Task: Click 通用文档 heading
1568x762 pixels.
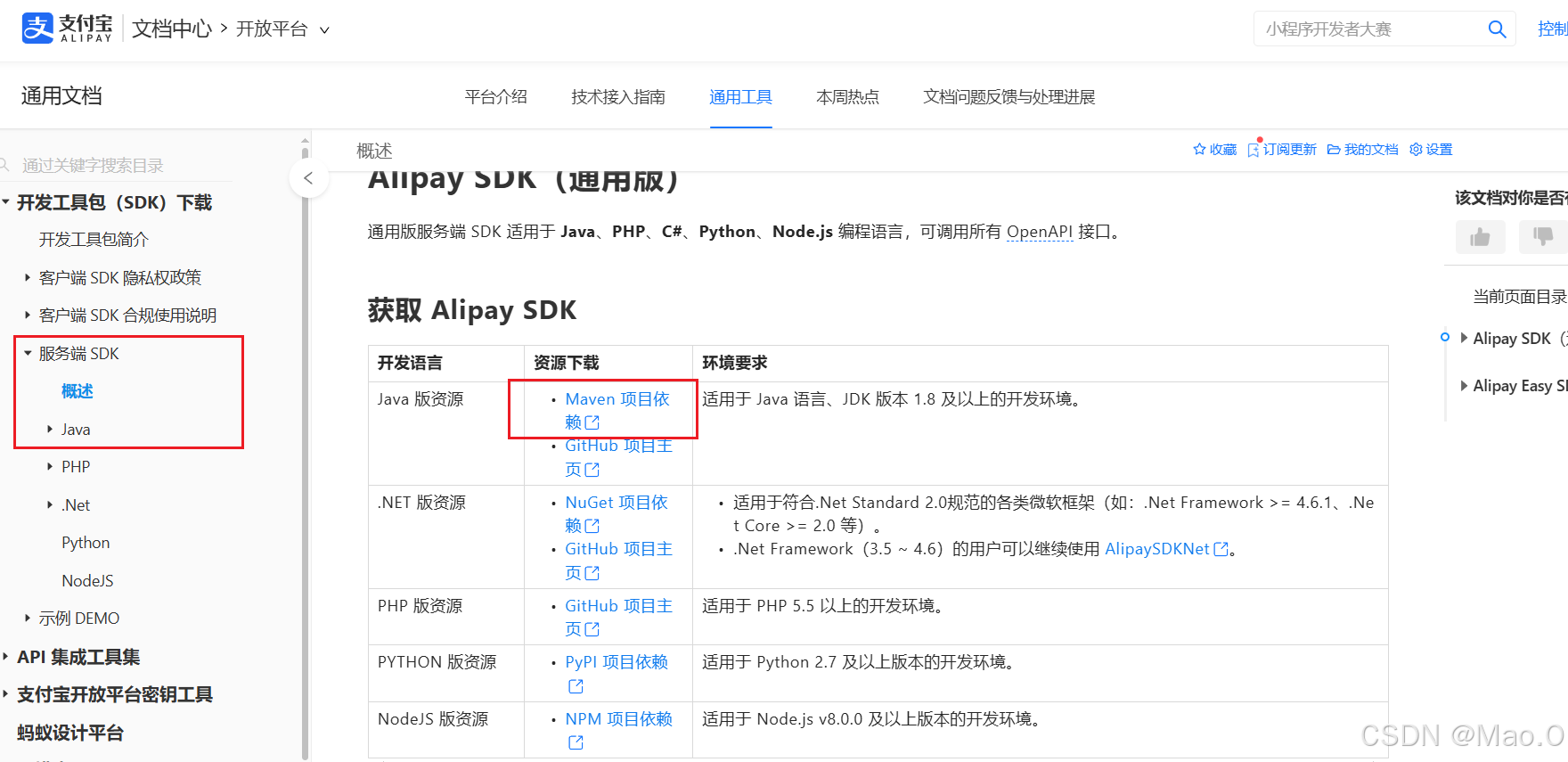Action: tap(61, 95)
